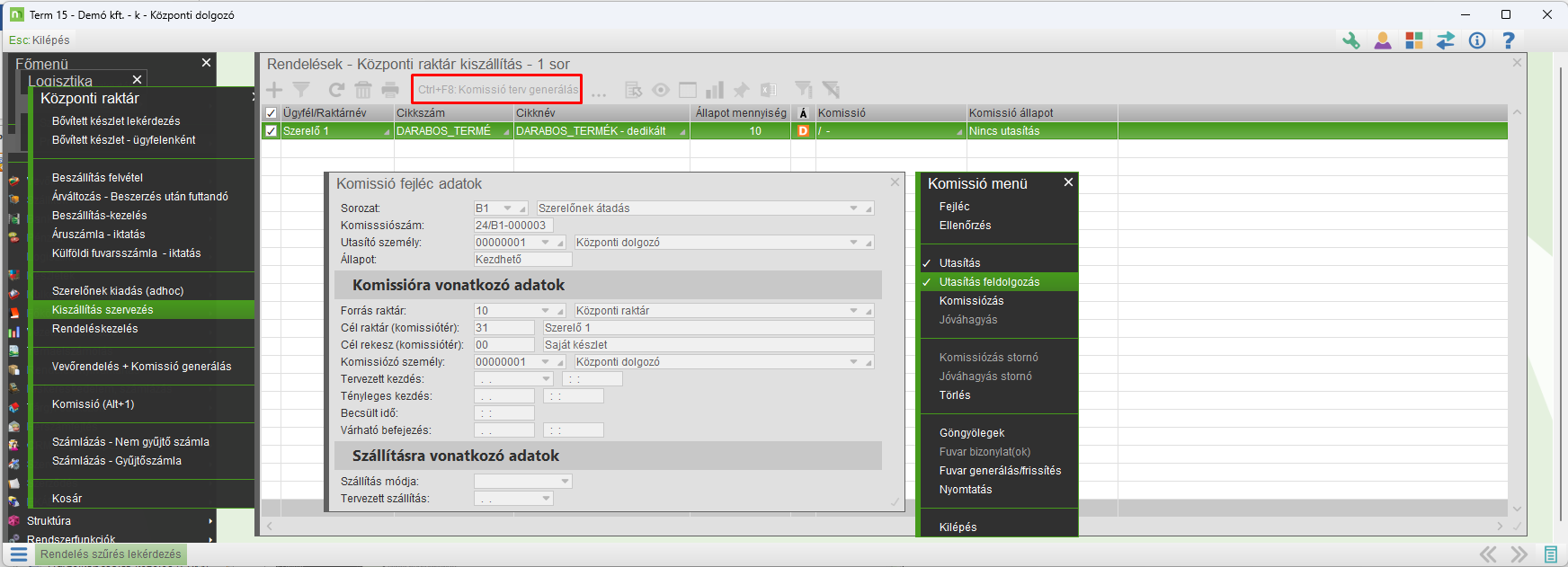Viewport: 1568px width, 567px height.
Task: Close the Főmenü panel
Action: point(206,63)
